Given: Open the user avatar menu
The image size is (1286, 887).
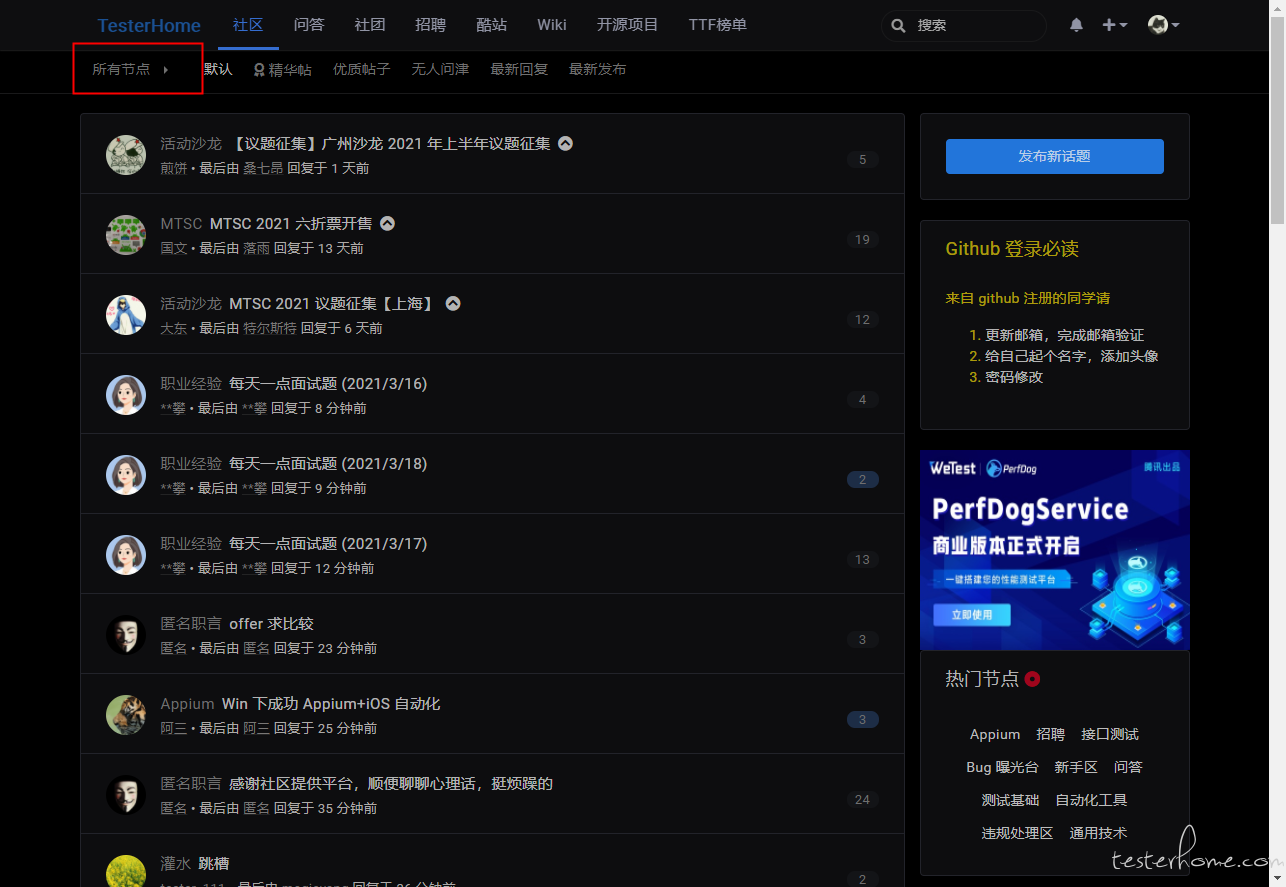Looking at the screenshot, I should (x=1163, y=25).
